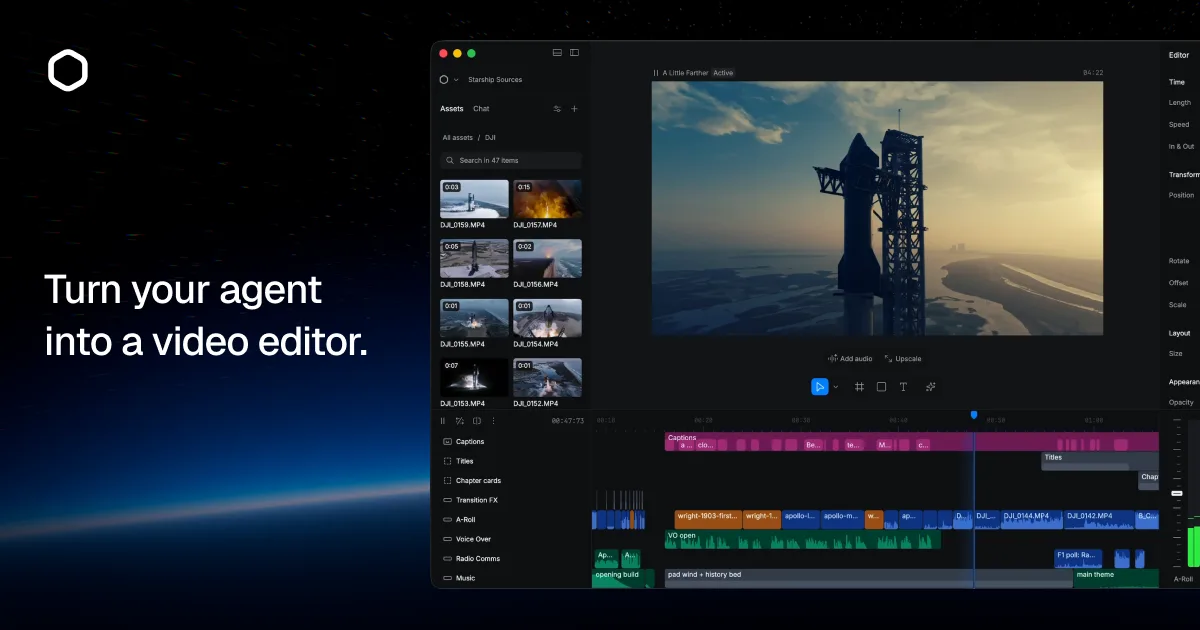Screen dimensions: 1200x630
Task: Open timeline more options vertical dots
Action: coord(493,421)
